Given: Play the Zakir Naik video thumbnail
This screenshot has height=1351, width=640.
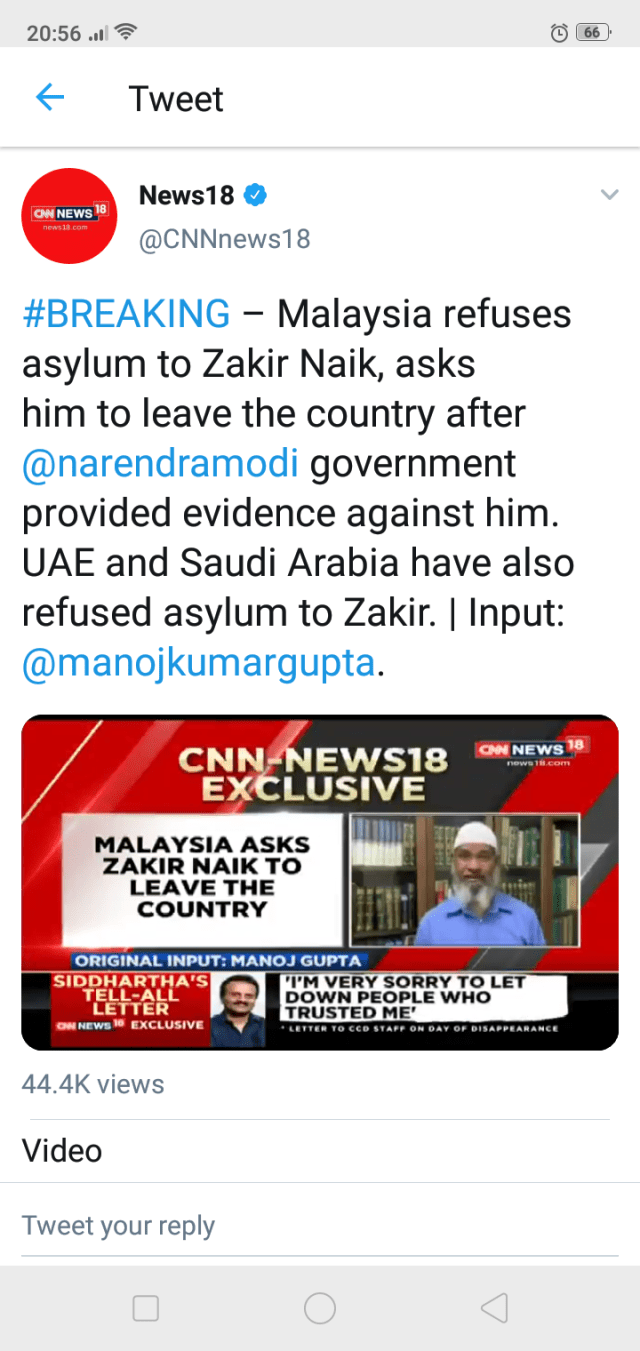Looking at the screenshot, I should click(320, 882).
